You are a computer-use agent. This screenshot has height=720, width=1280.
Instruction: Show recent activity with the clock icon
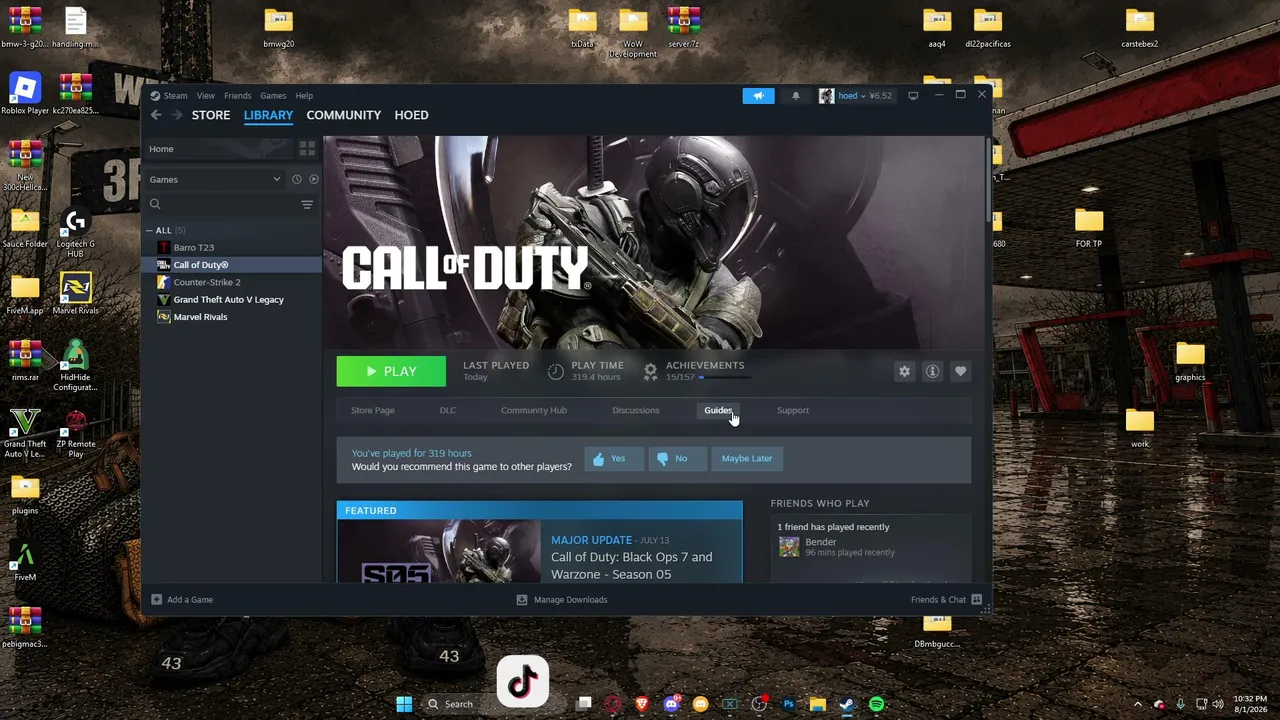click(296, 180)
